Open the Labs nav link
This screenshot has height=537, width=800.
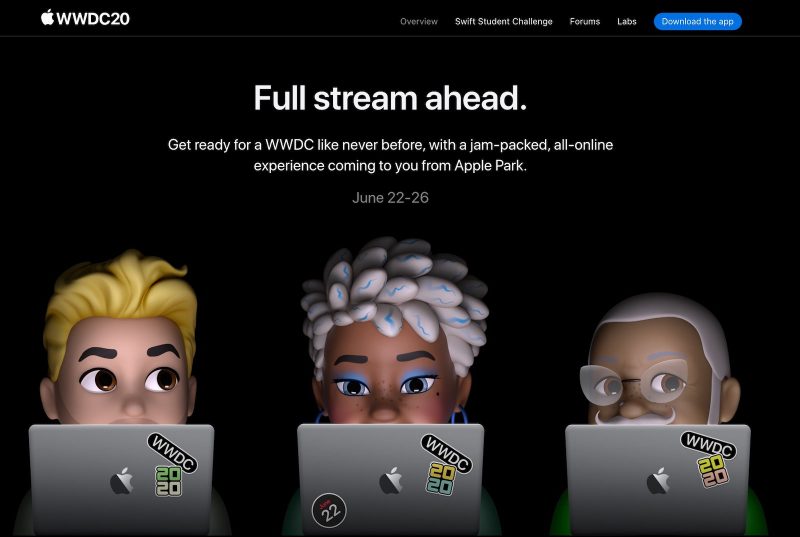point(627,21)
